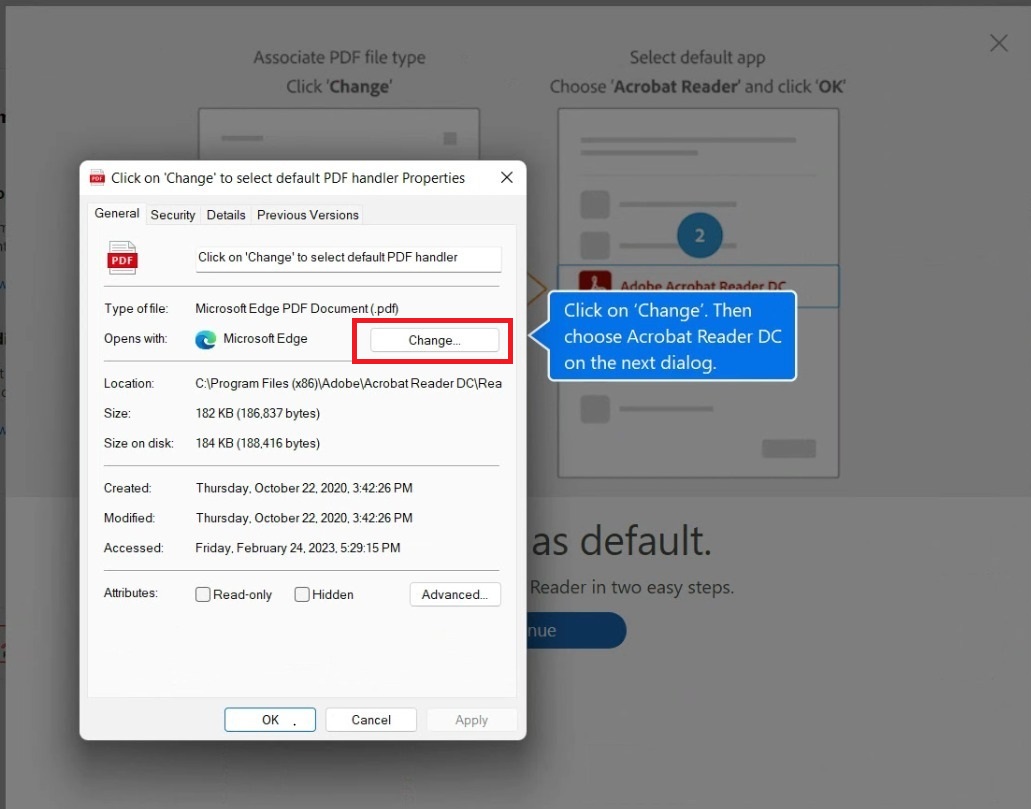The width and height of the screenshot is (1031, 809).
Task: Click the location path text
Action: pos(348,383)
